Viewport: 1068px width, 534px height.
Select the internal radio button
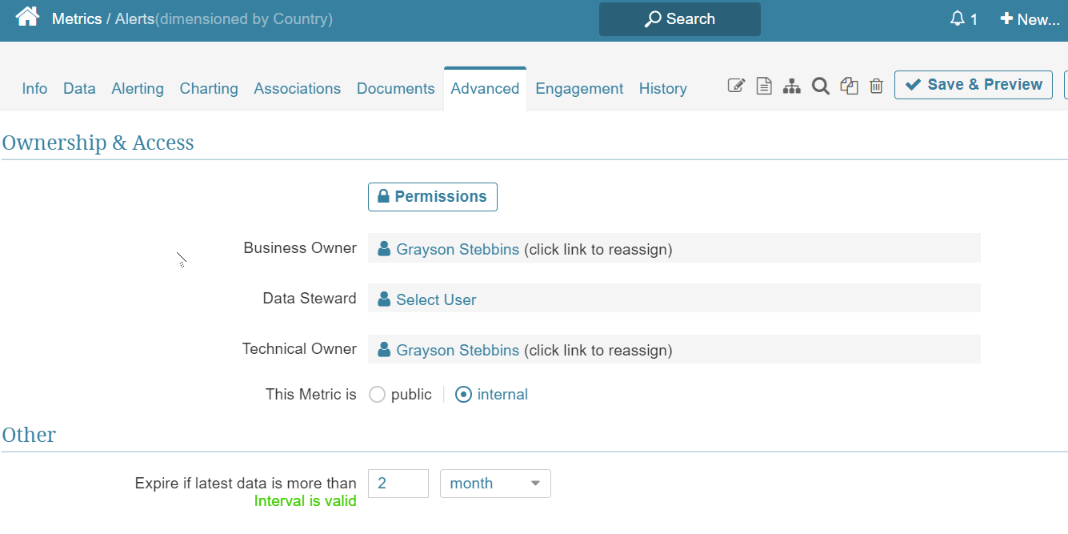click(463, 395)
